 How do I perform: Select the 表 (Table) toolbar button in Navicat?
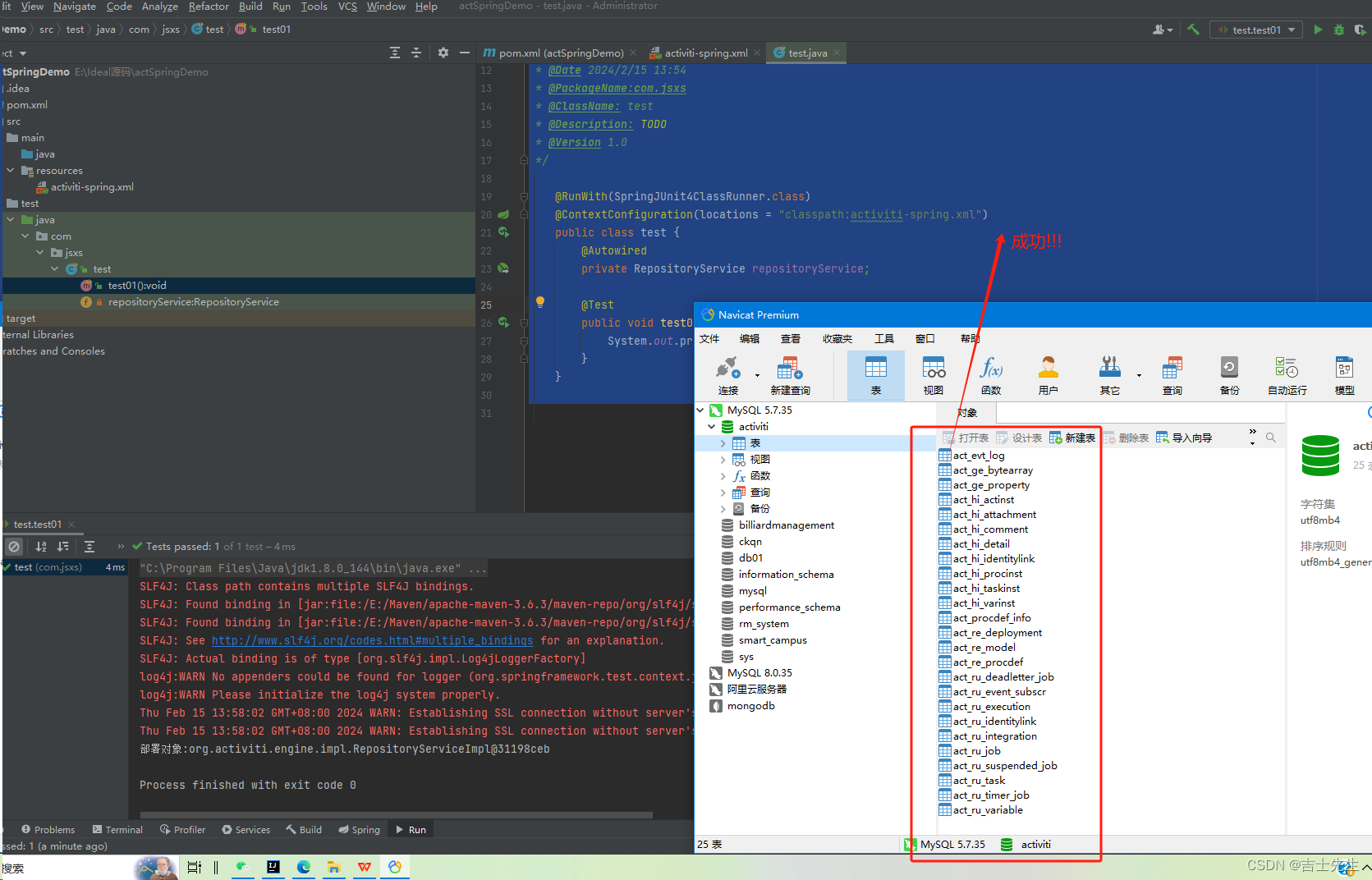(x=876, y=376)
